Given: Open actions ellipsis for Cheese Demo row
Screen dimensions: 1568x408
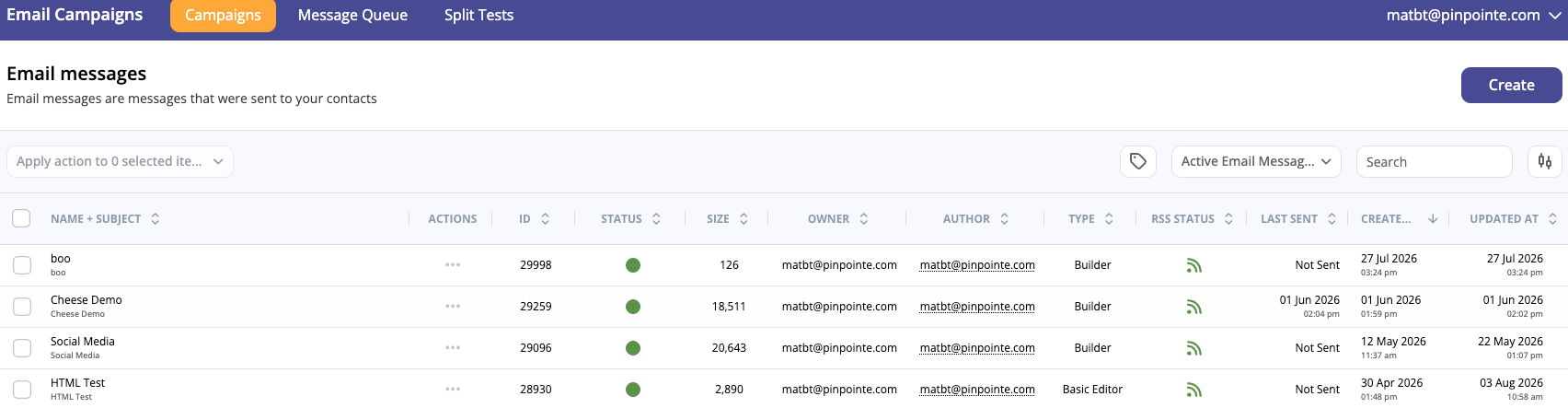Looking at the screenshot, I should click(x=453, y=307).
